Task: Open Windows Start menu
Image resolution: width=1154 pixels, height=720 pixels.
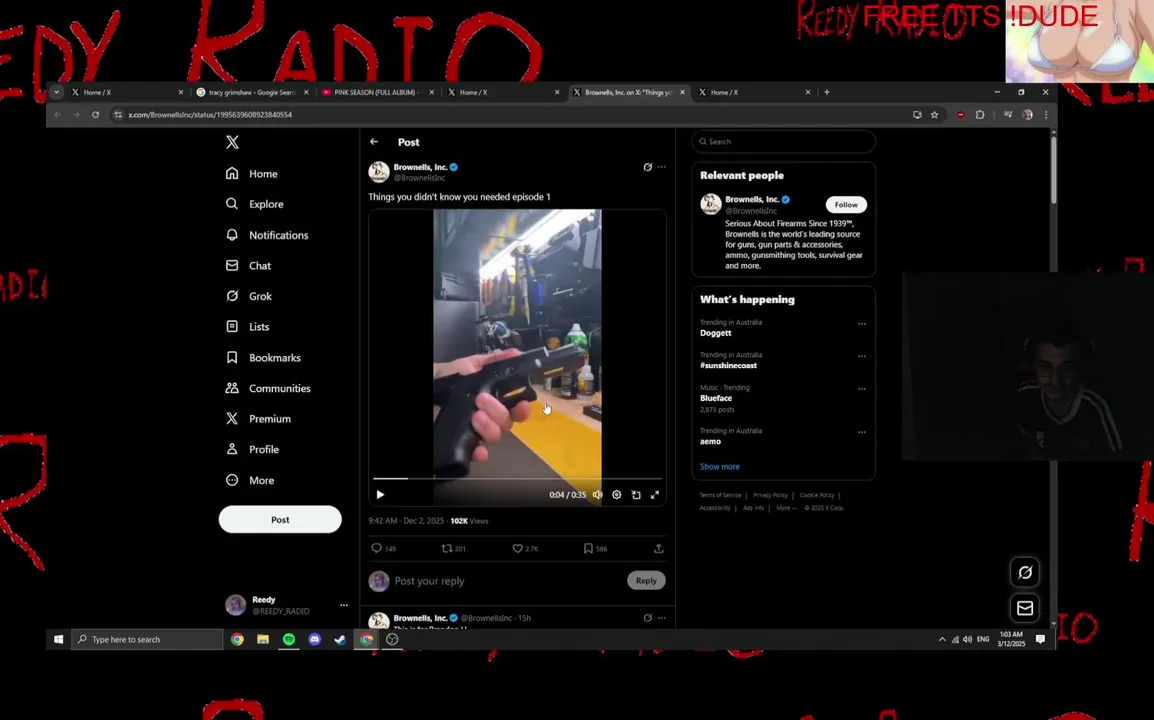Action: pyautogui.click(x=58, y=639)
